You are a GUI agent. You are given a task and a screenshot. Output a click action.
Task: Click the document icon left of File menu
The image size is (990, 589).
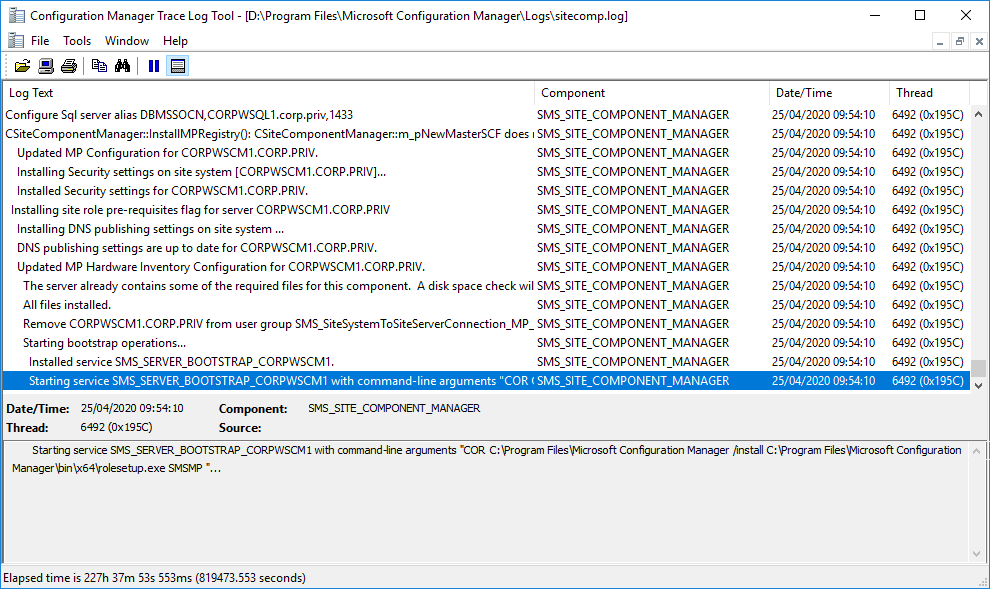click(x=15, y=41)
